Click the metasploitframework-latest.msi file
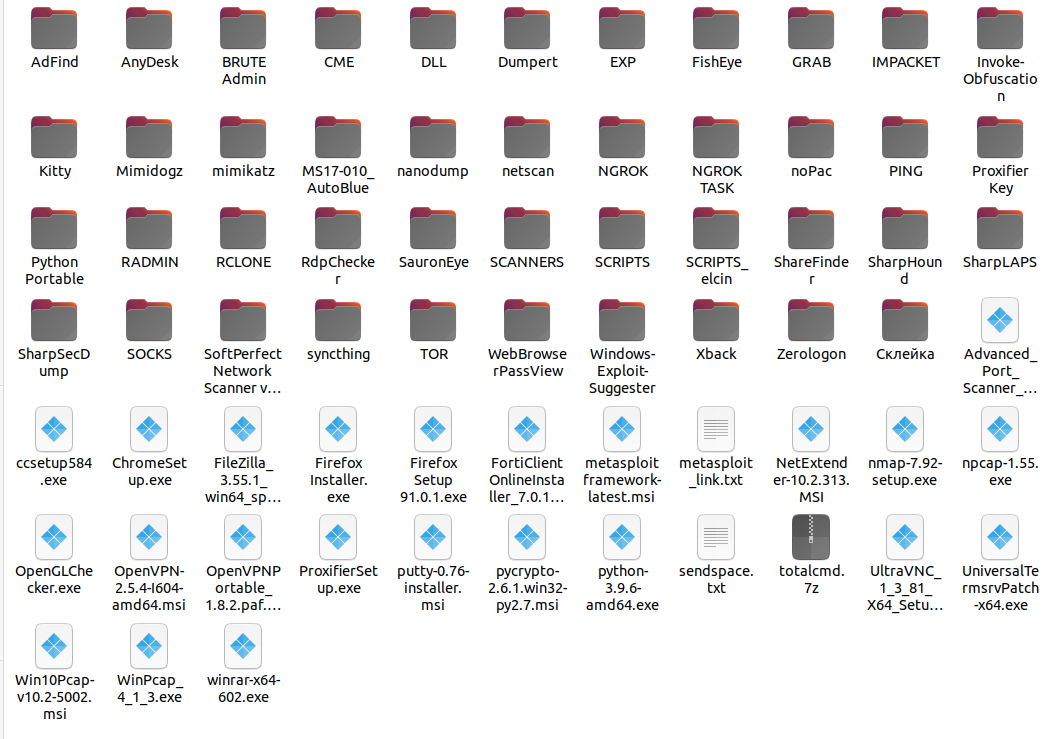 click(x=622, y=429)
